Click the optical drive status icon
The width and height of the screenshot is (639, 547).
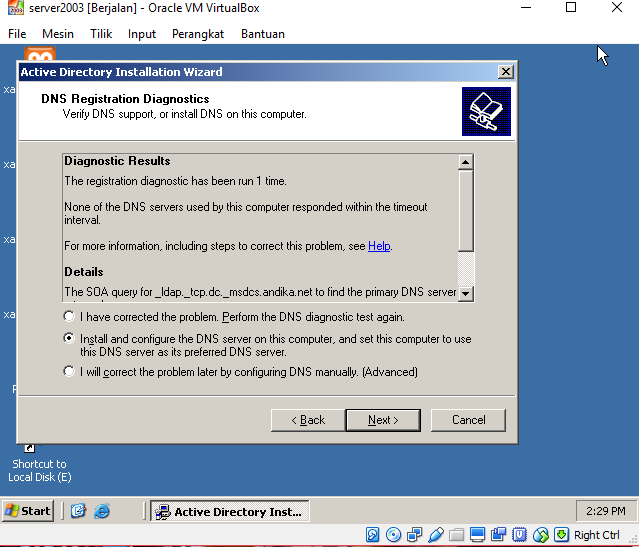[393, 534]
